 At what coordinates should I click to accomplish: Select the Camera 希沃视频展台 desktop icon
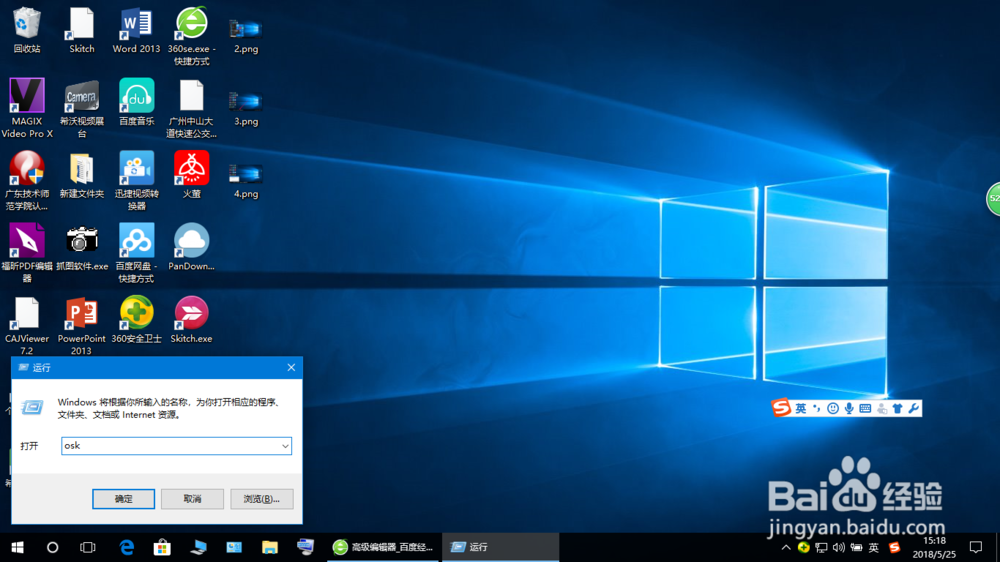82,96
